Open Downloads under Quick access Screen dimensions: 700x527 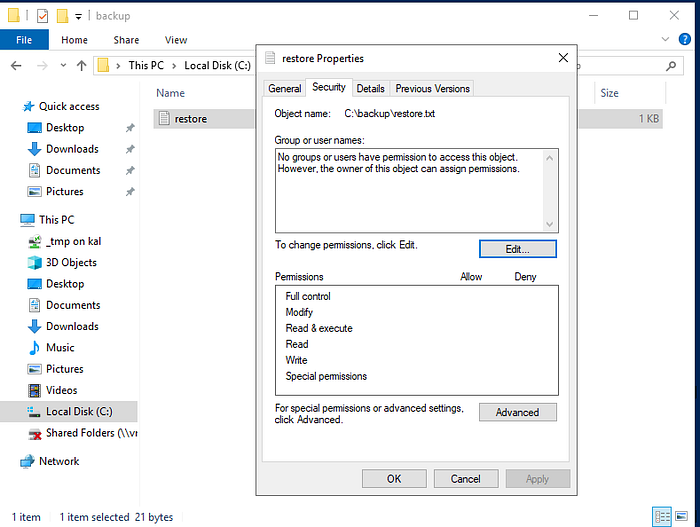click(x=72, y=149)
